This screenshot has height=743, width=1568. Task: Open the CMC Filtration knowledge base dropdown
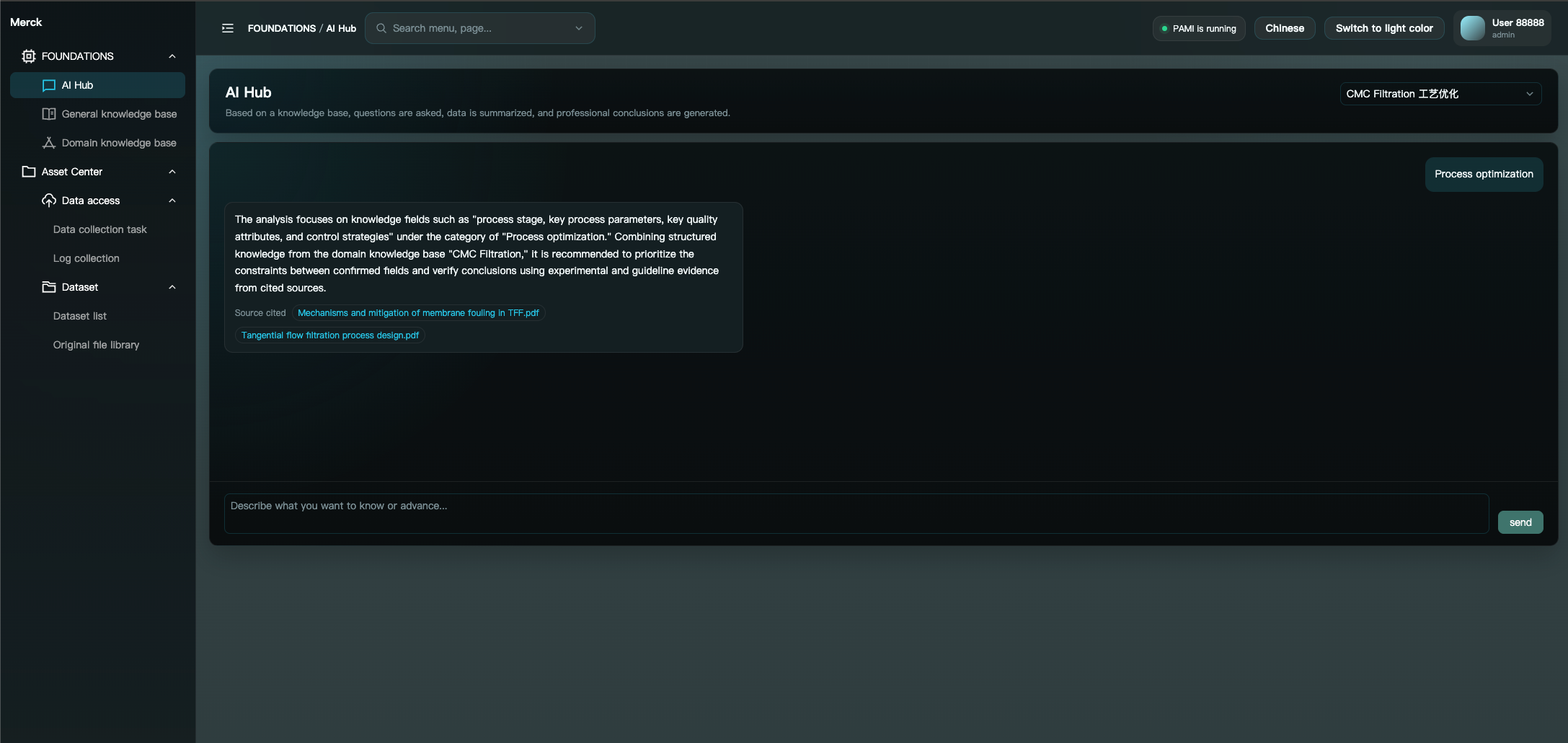[1440, 94]
